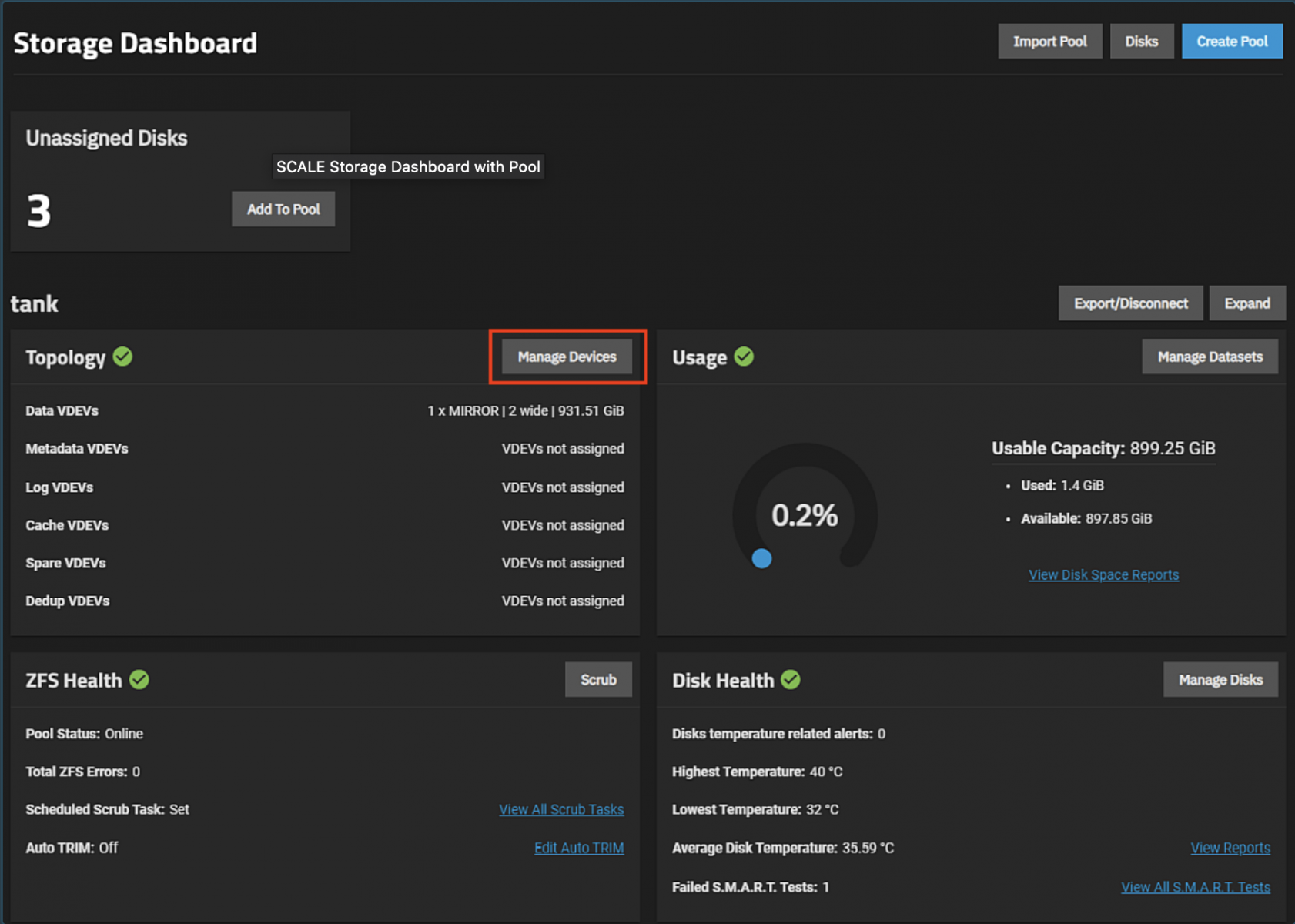This screenshot has width=1295, height=924.
Task: Click the Usable Capacity 899.25 GiB text
Action: [x=1103, y=448]
